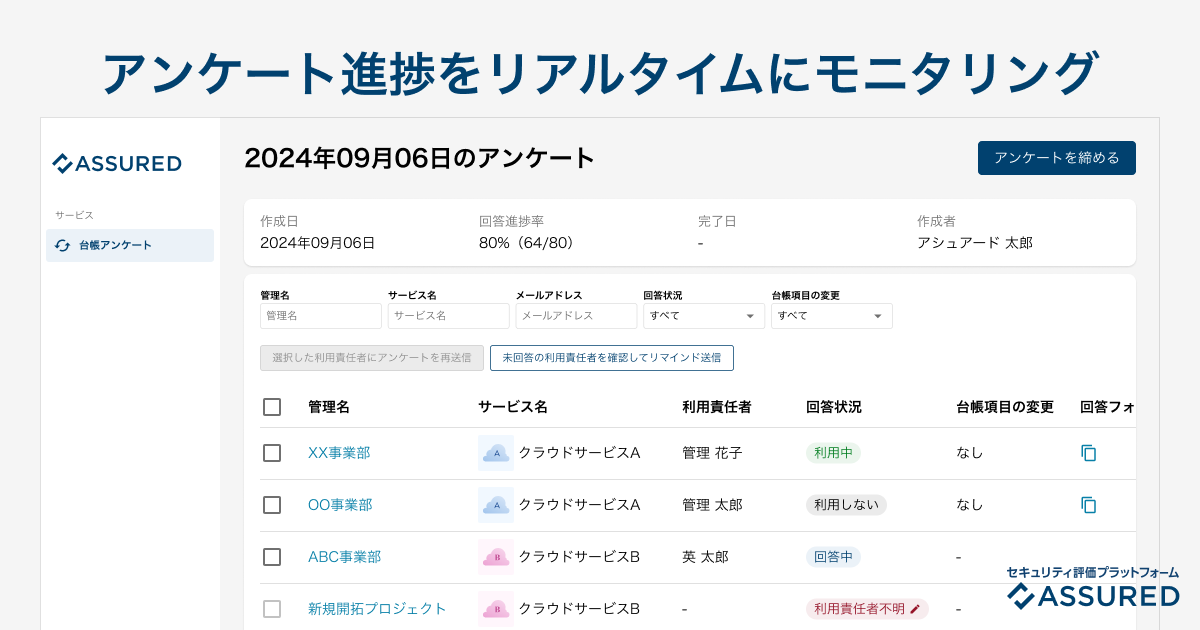Click the 利用中 status badge

[833, 453]
